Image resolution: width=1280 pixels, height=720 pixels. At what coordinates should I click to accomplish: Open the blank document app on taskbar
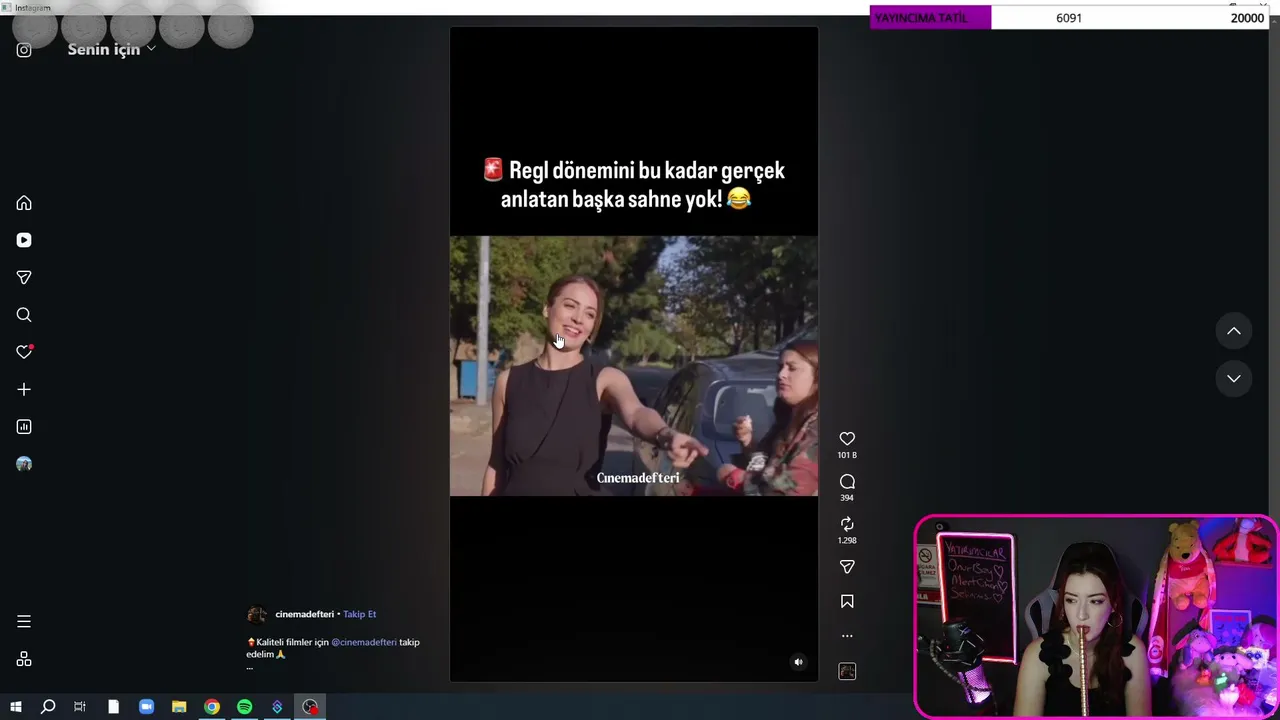click(113, 707)
